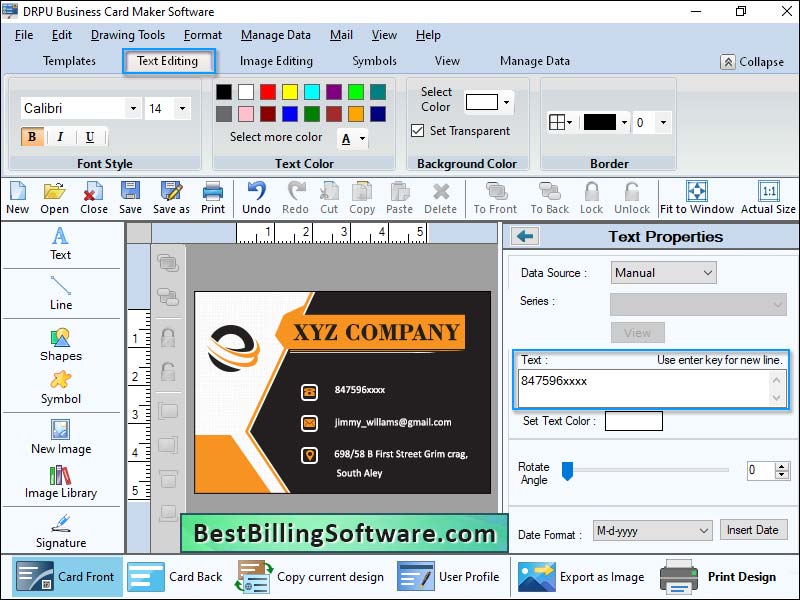The width and height of the screenshot is (800, 600).
Task: Select the Line drawing tool
Action: (x=61, y=293)
